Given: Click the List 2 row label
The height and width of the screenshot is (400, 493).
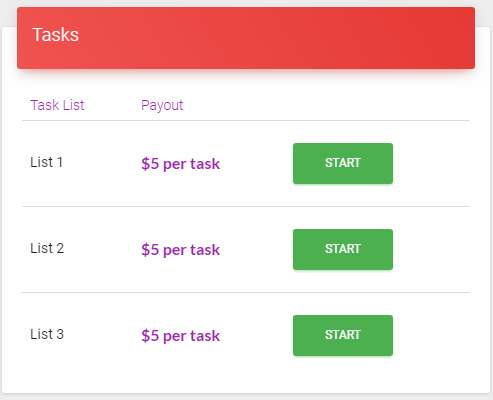Looking at the screenshot, I should click(47, 248).
